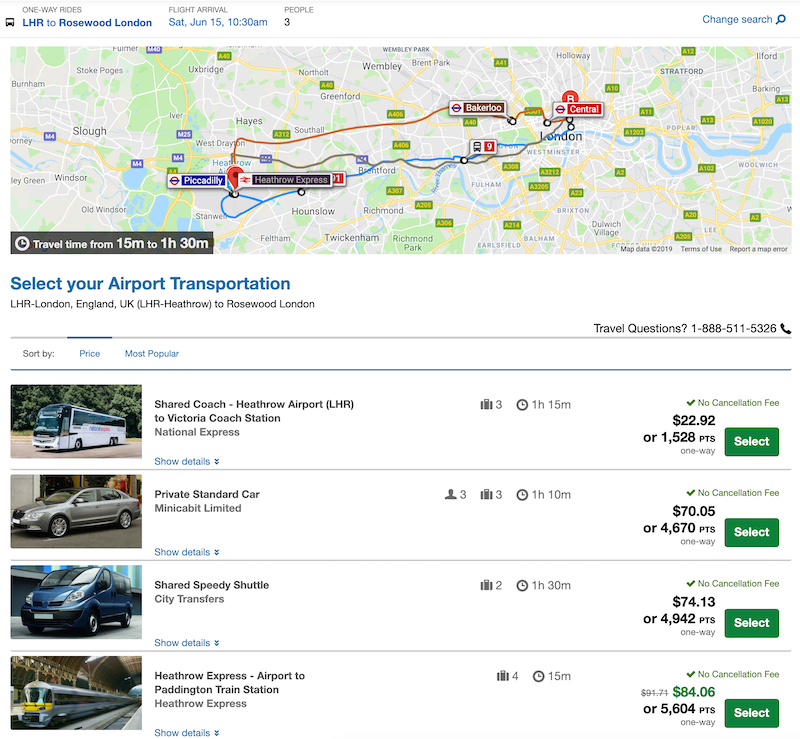Click the People count value 3
Screen dimensions: 800x739
coord(287,22)
